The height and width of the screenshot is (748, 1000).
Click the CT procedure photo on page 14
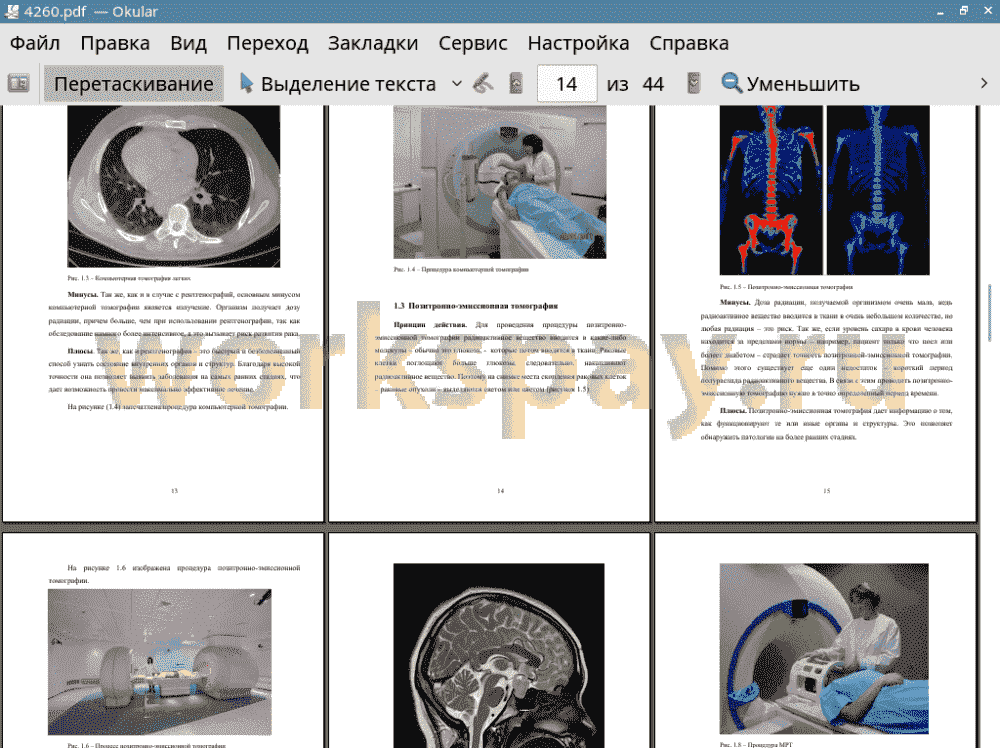pos(500,182)
